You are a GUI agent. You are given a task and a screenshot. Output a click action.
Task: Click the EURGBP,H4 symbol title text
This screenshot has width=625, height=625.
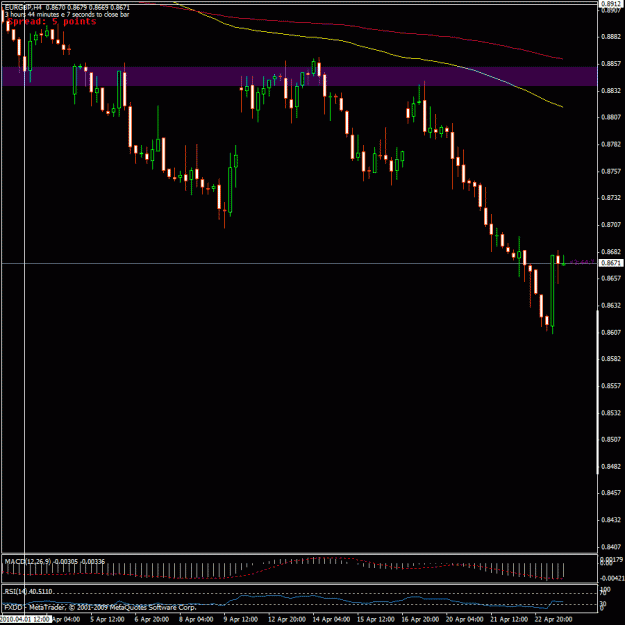24,7
